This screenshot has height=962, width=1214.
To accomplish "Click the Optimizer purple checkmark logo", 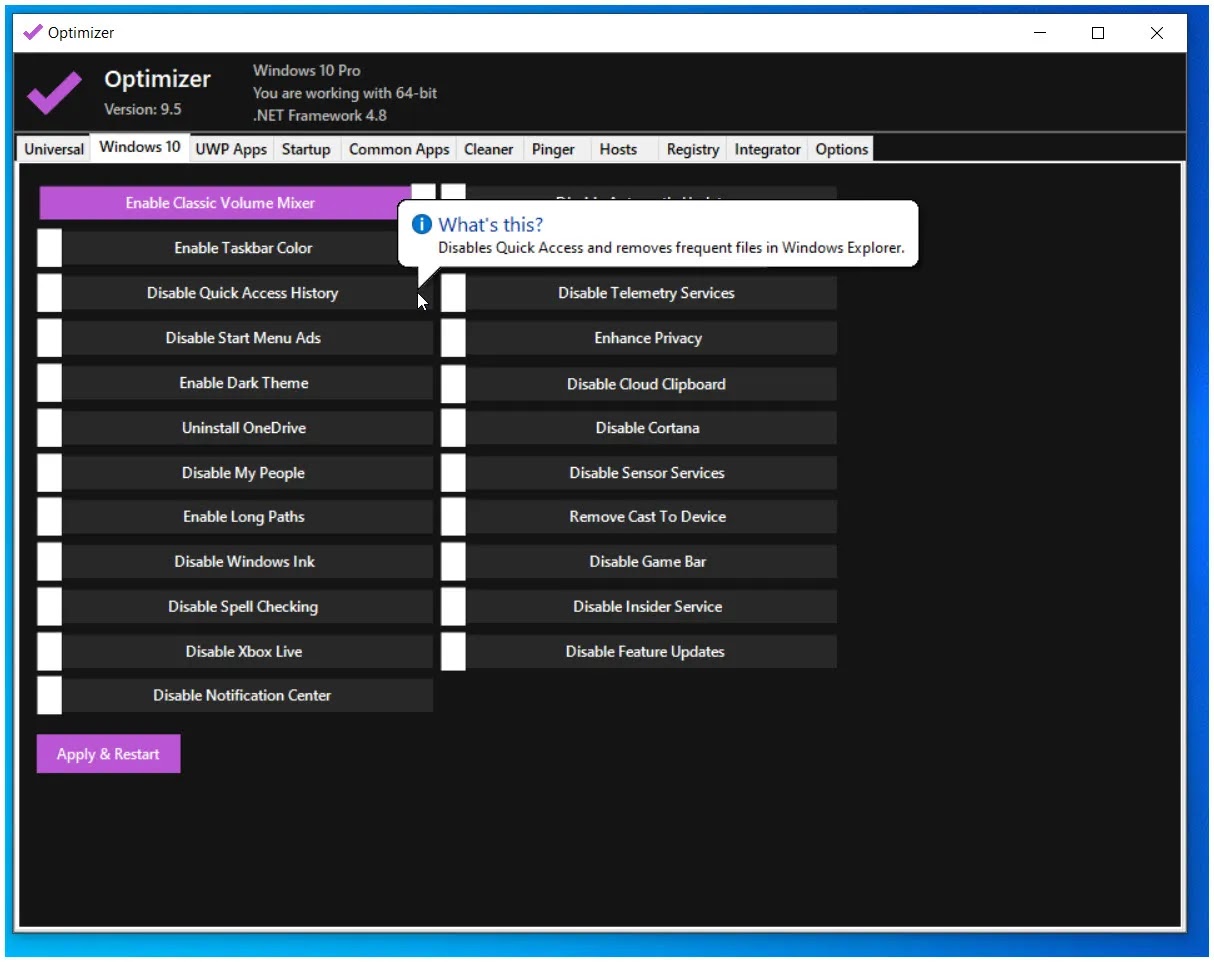I will [54, 93].
